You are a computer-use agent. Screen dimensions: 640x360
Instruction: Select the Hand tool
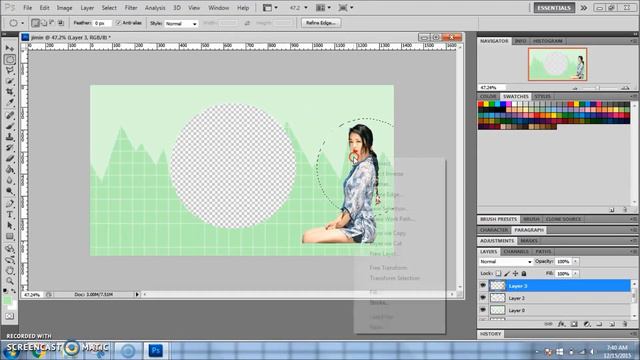tap(10, 270)
